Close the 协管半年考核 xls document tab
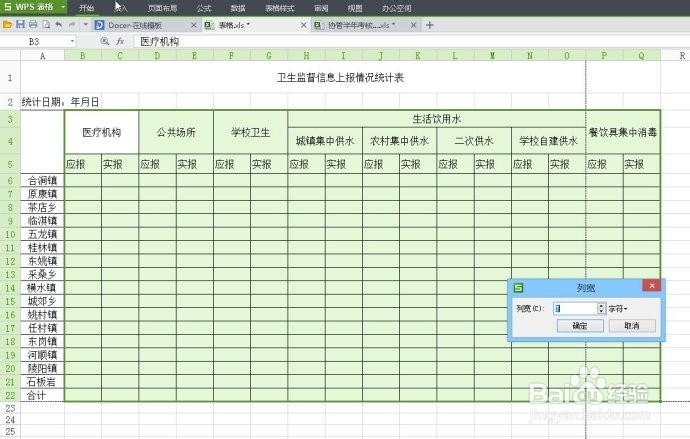This screenshot has height=439, width=690. (x=413, y=26)
